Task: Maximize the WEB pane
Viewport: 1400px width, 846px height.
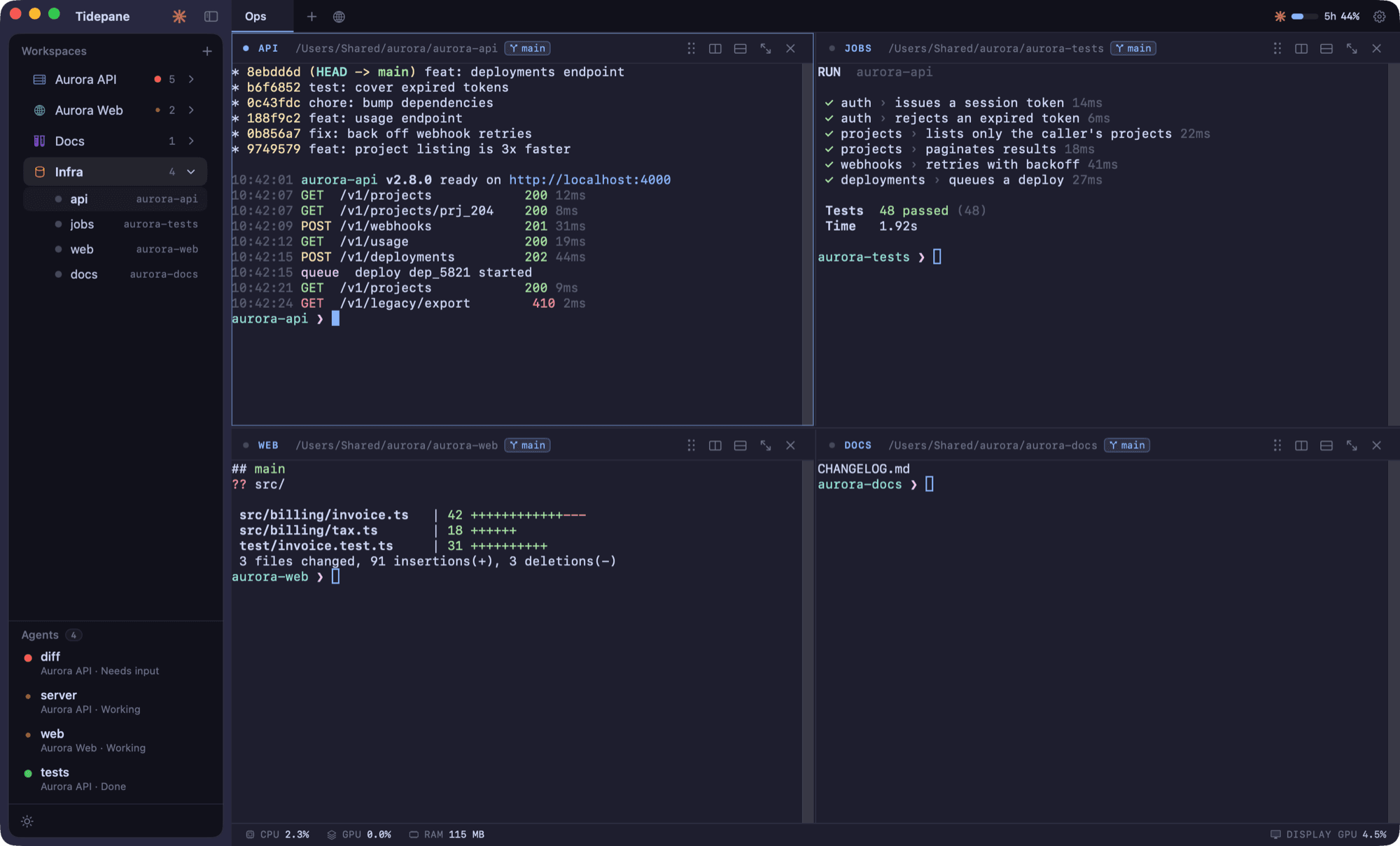Action: [765, 445]
